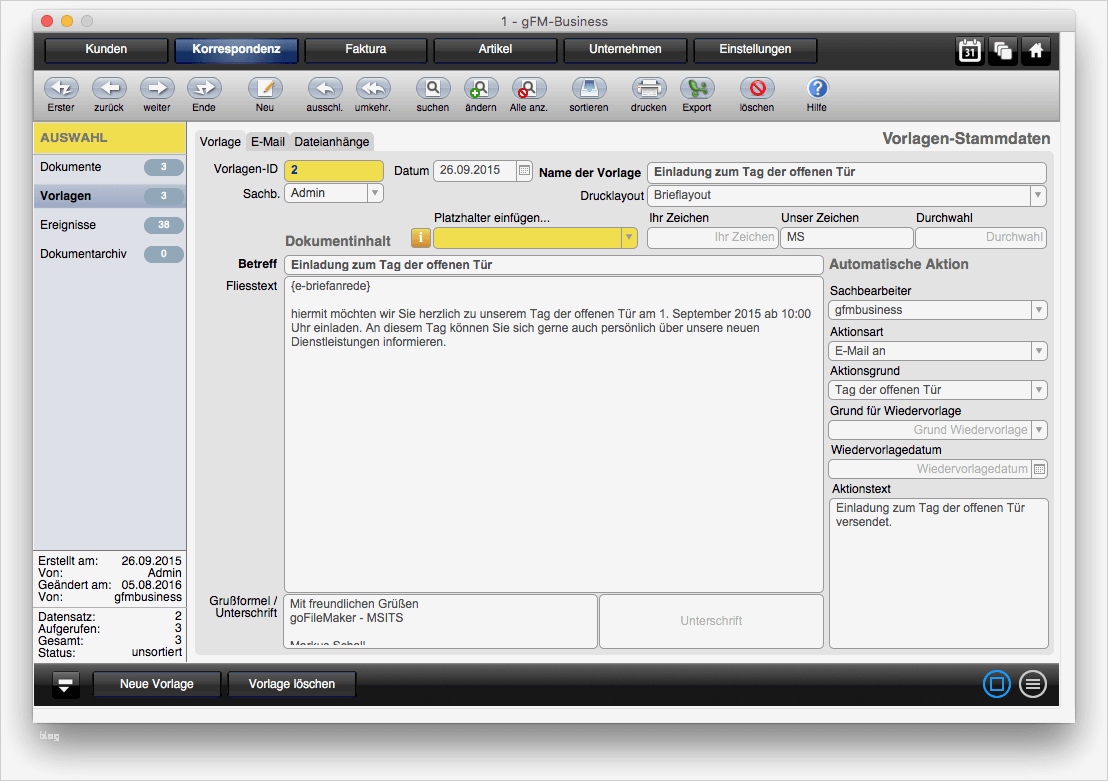Click the Vorlage löschen button
Image resolution: width=1108 pixels, height=781 pixels.
291,684
